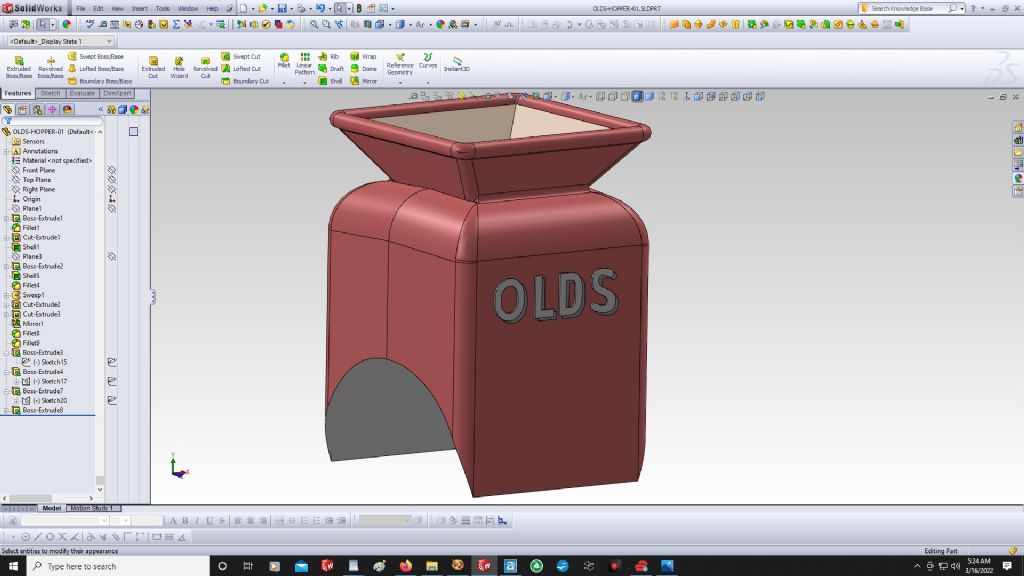This screenshot has height=576, width=1024.
Task: Click the Windows taskbar search box
Action: pos(118,566)
